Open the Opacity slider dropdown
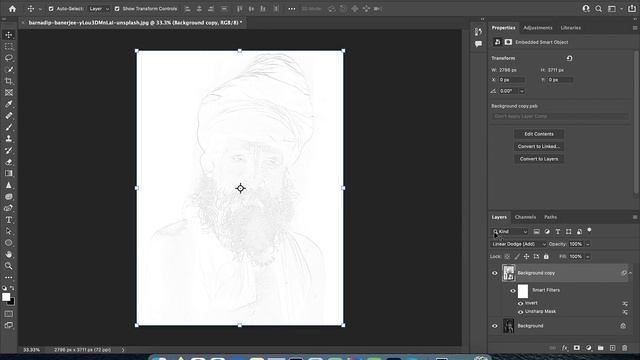The width and height of the screenshot is (640, 360). click(x=588, y=244)
